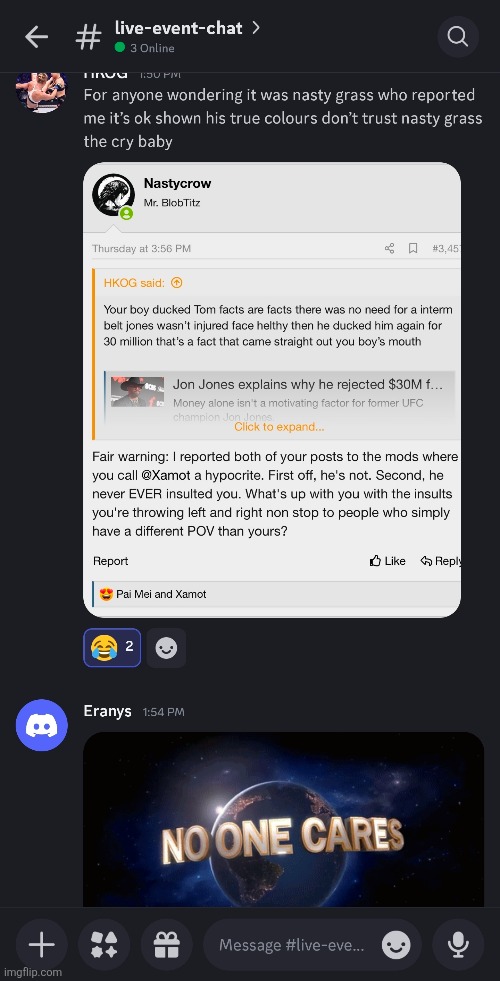This screenshot has height=981, width=500.
Task: Tap the channel hash symbol in header
Action: click(88, 37)
